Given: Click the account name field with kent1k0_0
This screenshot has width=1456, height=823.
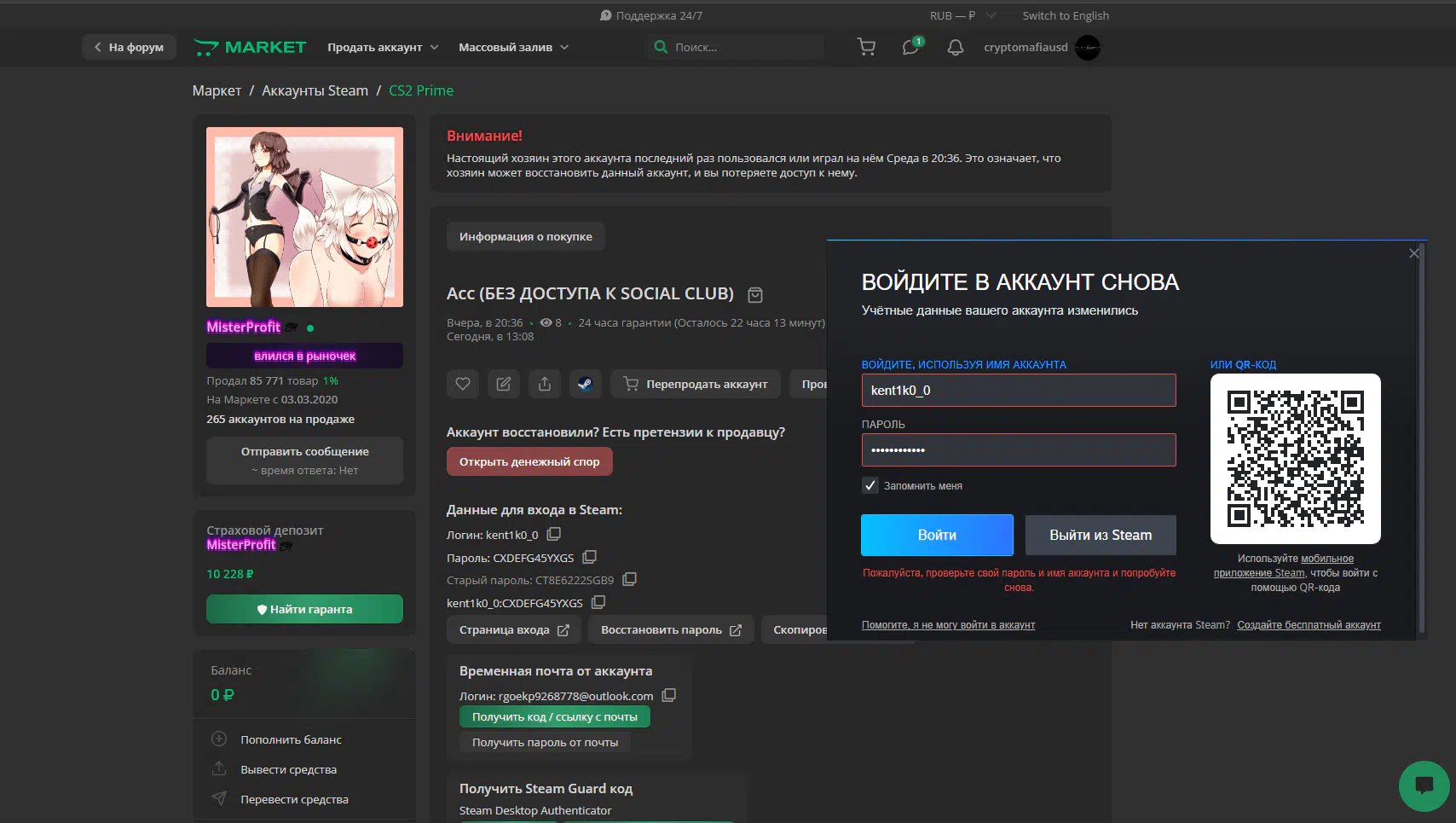Looking at the screenshot, I should pyautogui.click(x=1019, y=390).
